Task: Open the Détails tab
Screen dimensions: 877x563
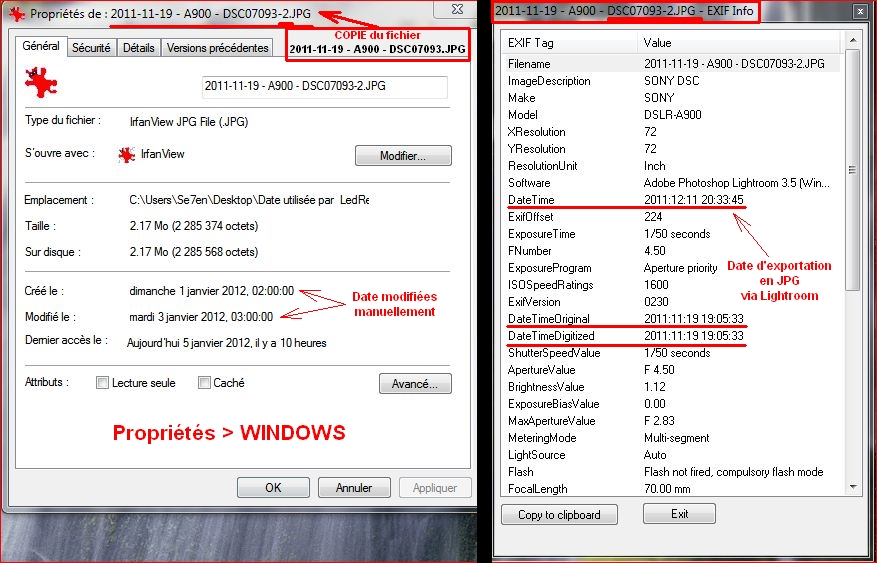Action: [139, 48]
